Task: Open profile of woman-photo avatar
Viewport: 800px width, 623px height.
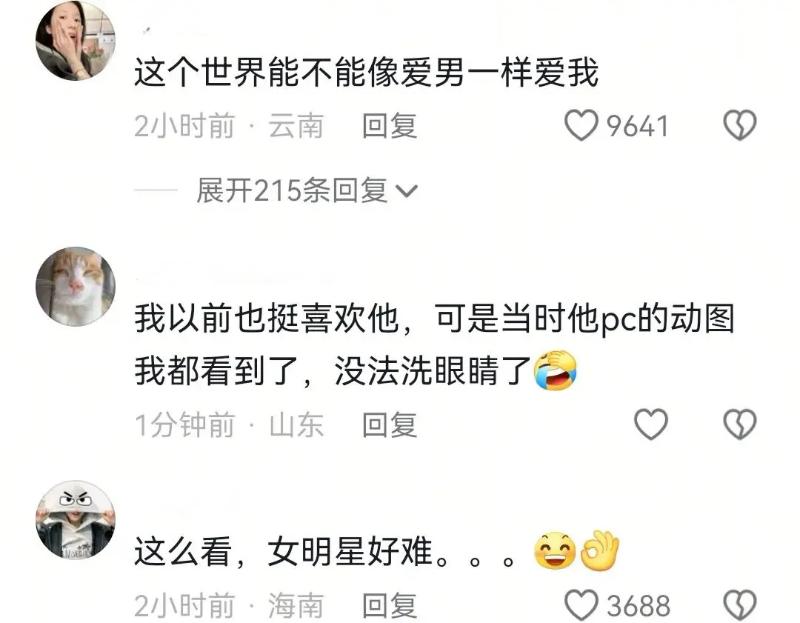Action: pos(76,41)
